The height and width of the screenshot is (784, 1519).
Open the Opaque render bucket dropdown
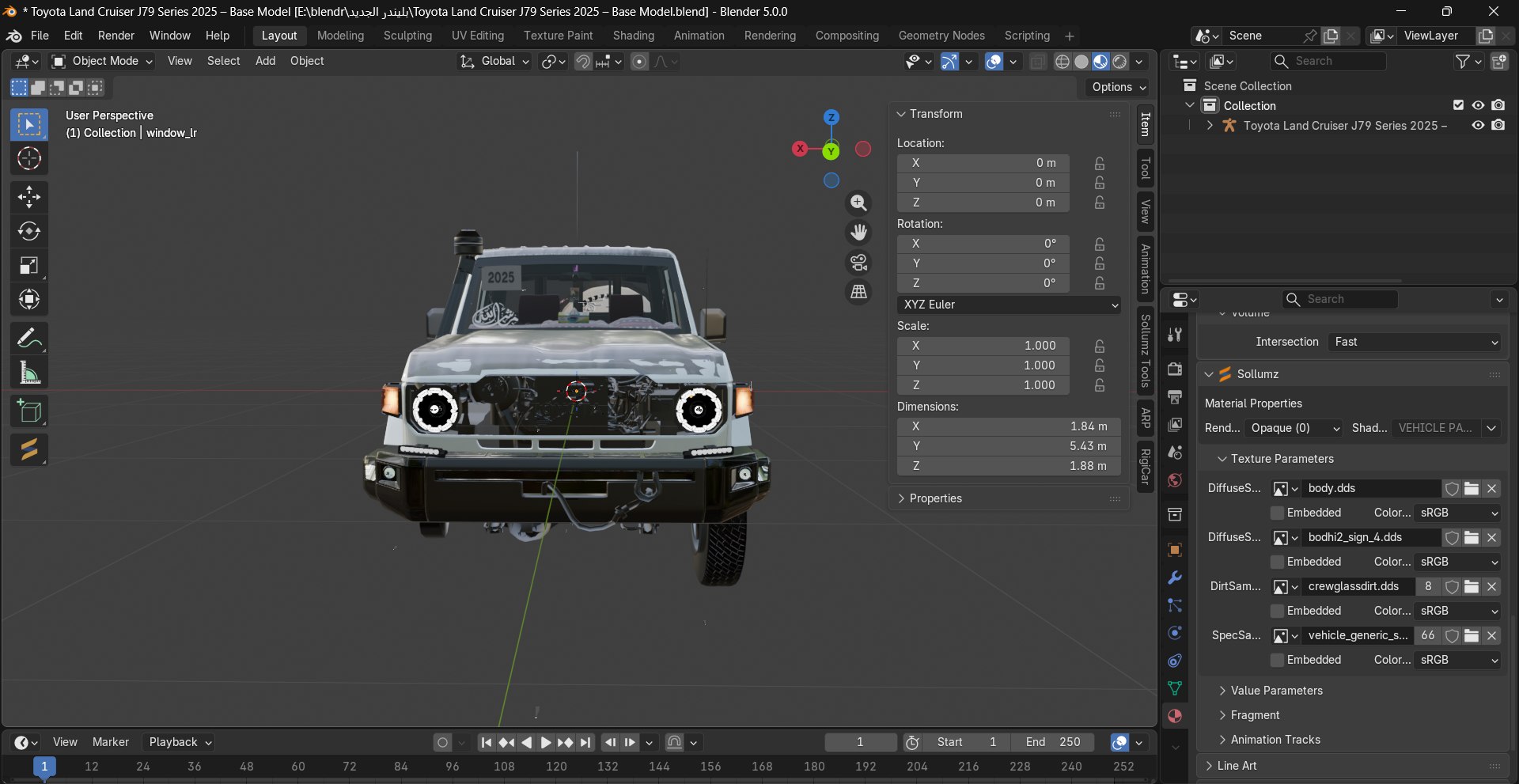click(1294, 429)
